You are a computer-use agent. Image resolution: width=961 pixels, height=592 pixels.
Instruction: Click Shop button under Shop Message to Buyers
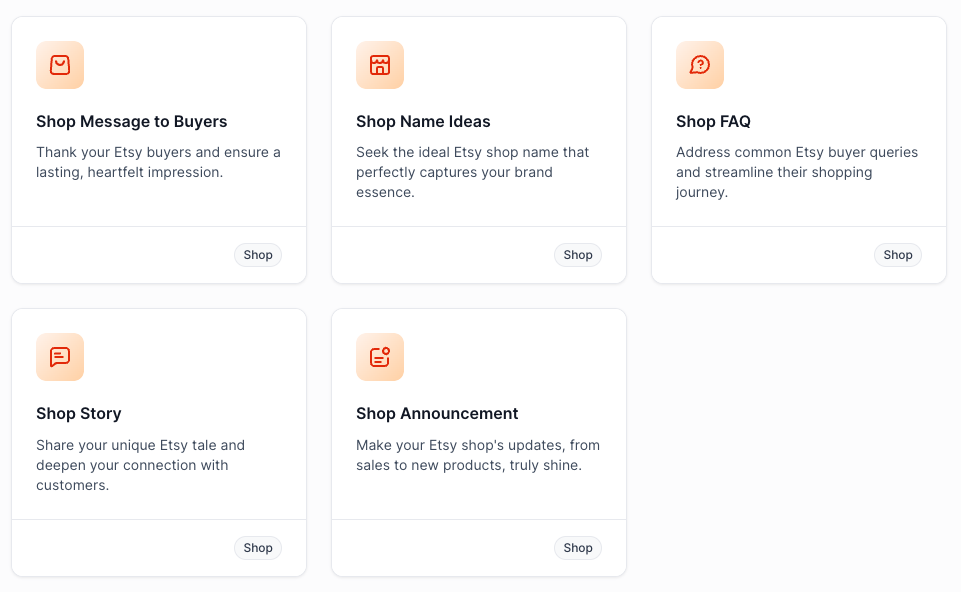(x=257, y=255)
